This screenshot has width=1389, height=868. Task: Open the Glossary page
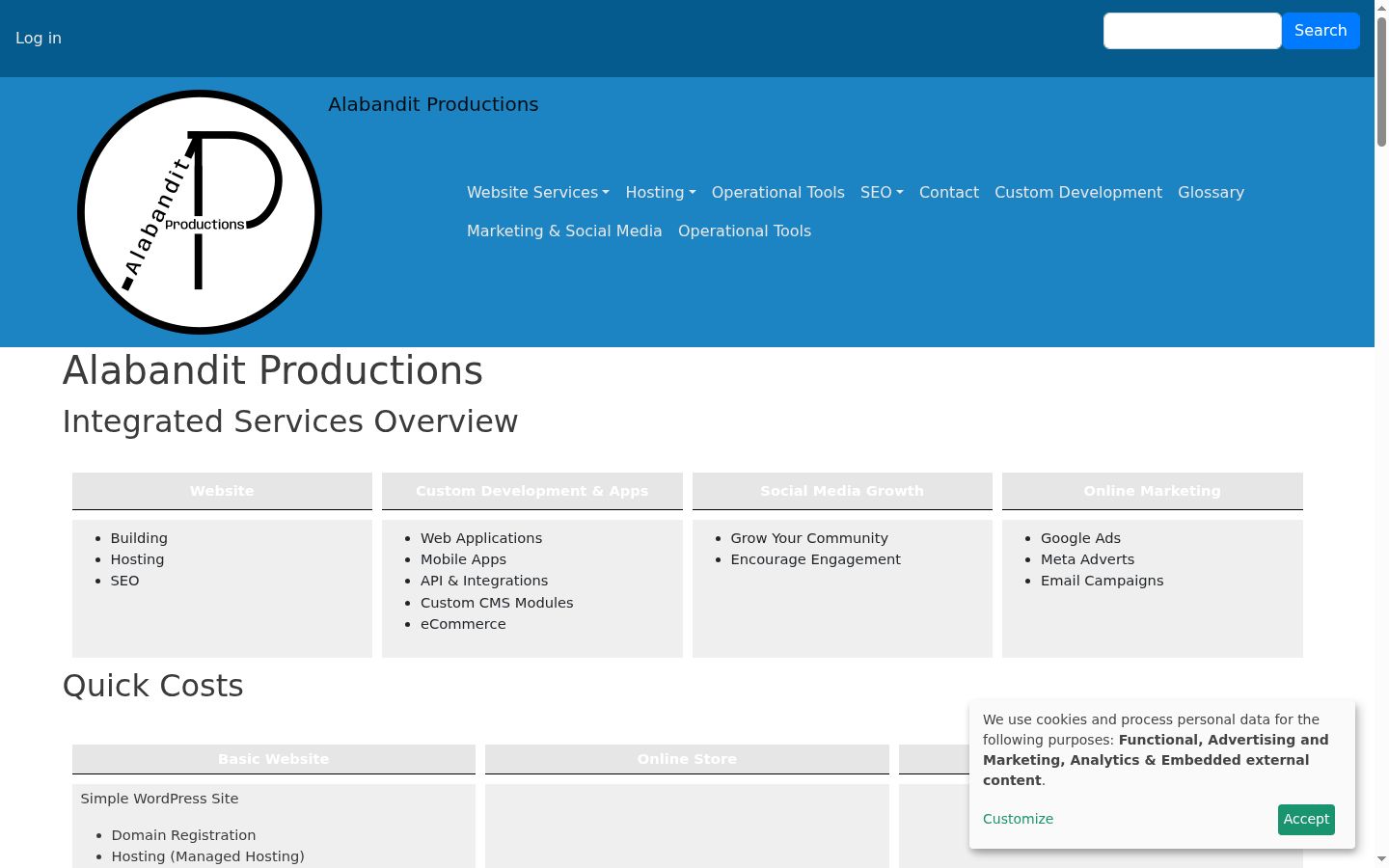(1211, 192)
